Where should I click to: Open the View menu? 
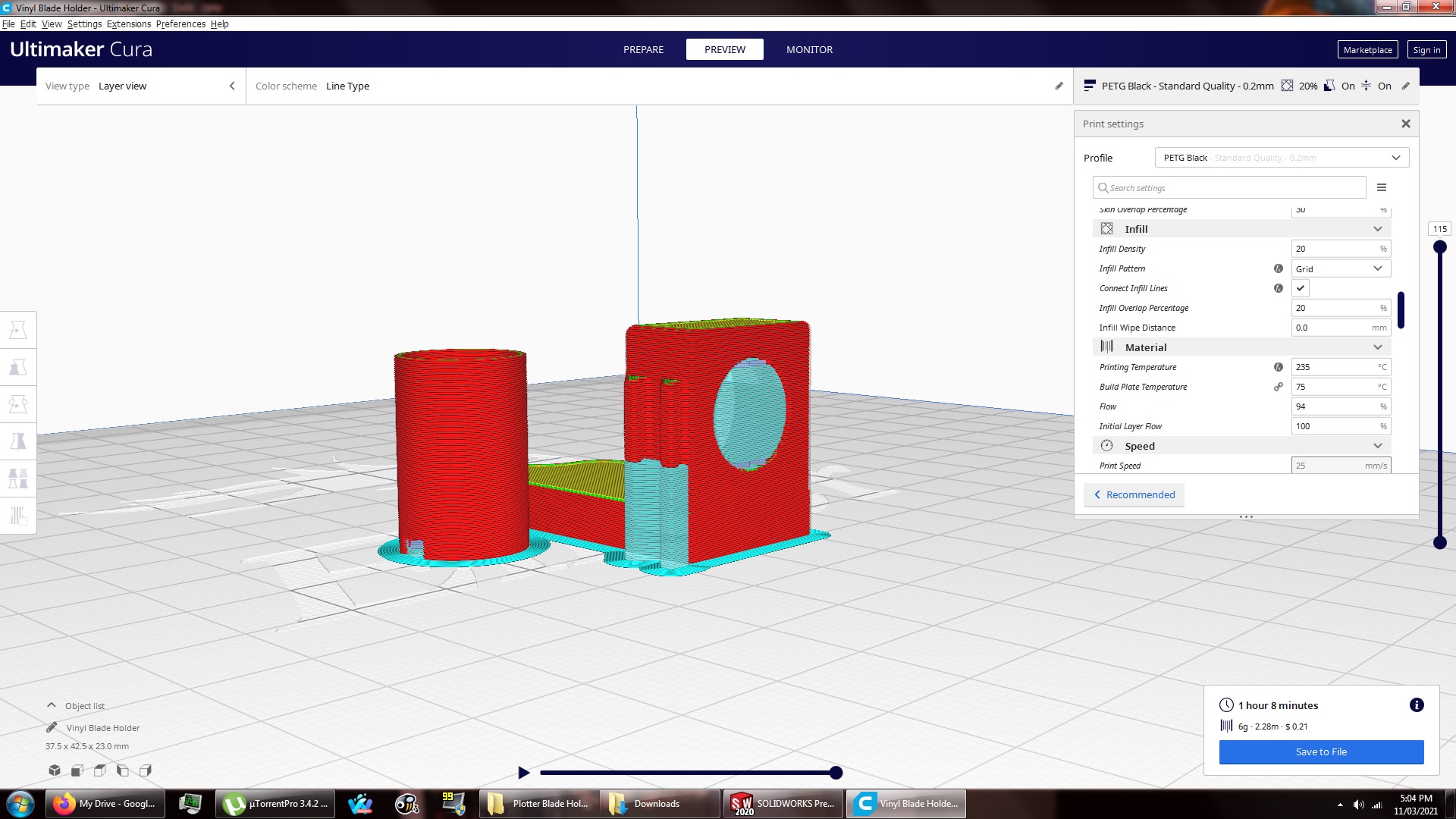tap(52, 24)
